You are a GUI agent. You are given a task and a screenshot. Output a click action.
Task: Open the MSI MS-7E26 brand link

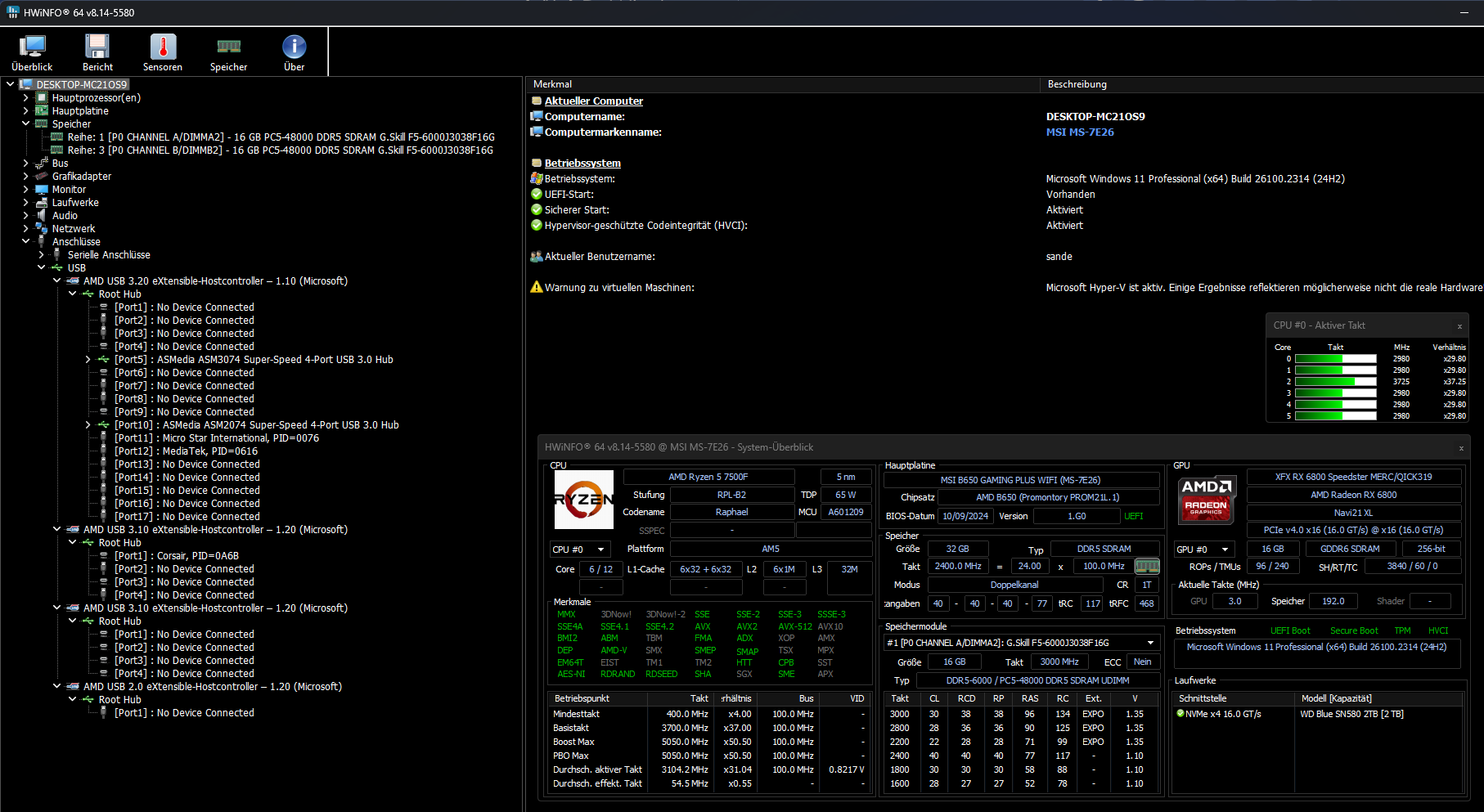point(1080,132)
